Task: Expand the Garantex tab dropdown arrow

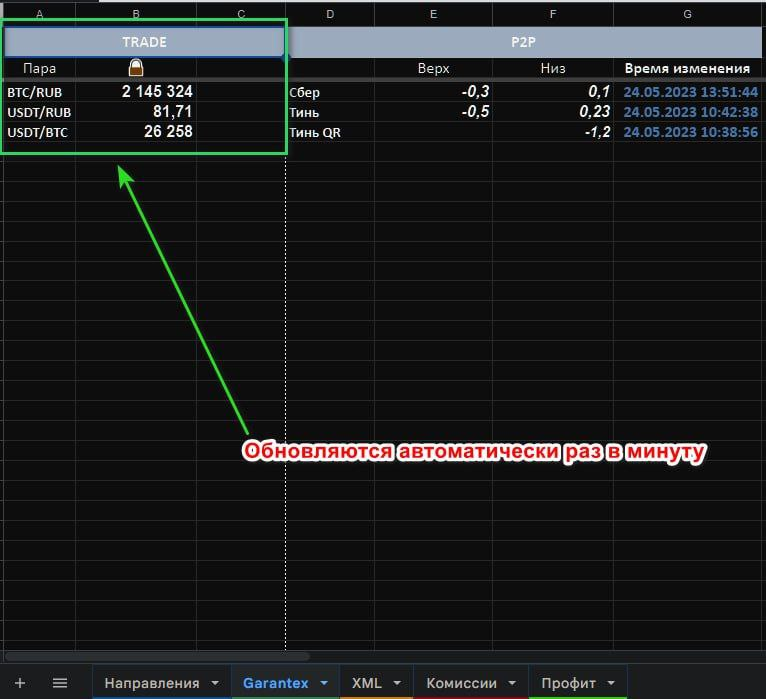Action: point(323,683)
